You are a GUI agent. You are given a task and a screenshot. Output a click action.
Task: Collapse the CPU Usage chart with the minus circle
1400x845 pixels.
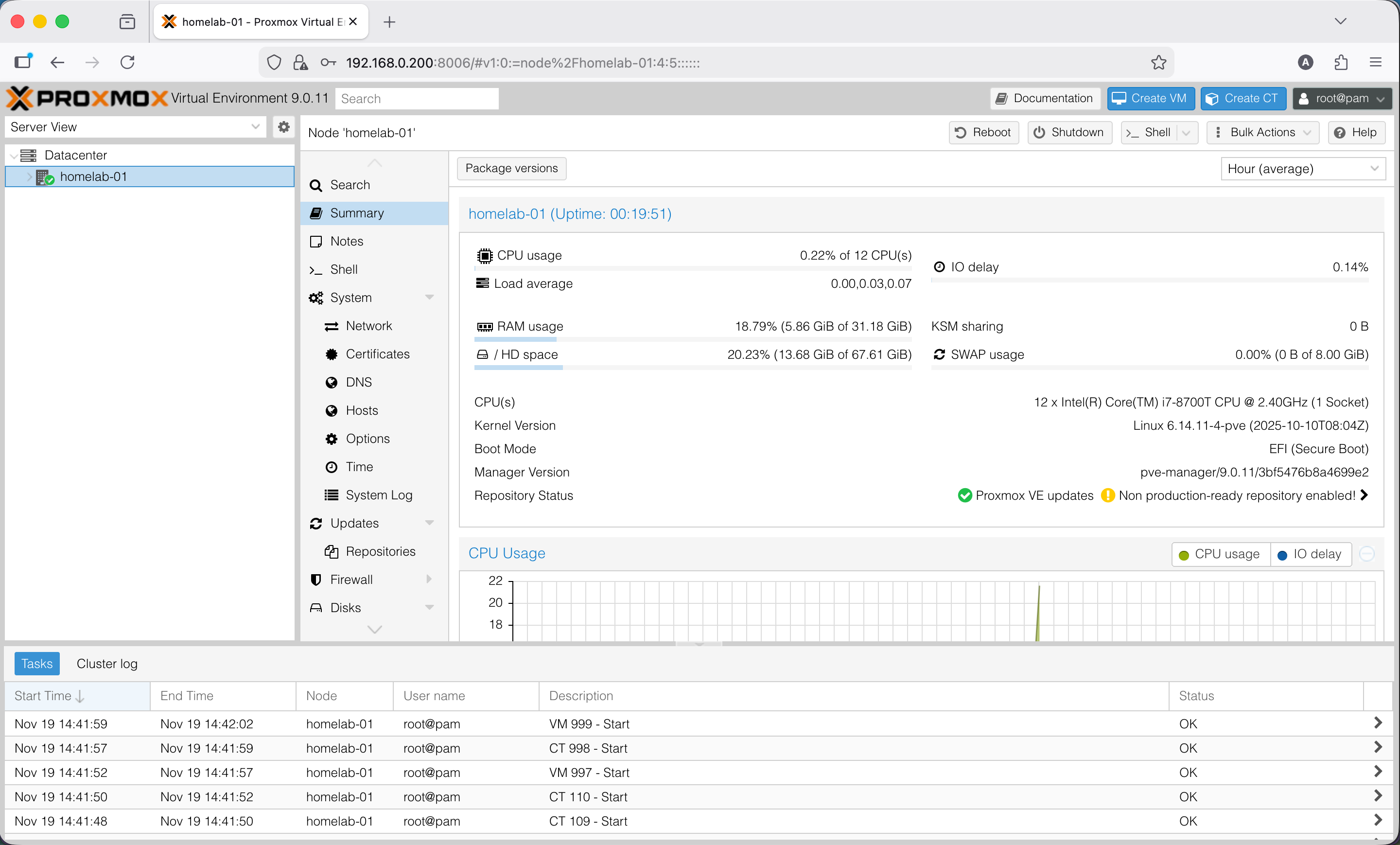(x=1367, y=554)
